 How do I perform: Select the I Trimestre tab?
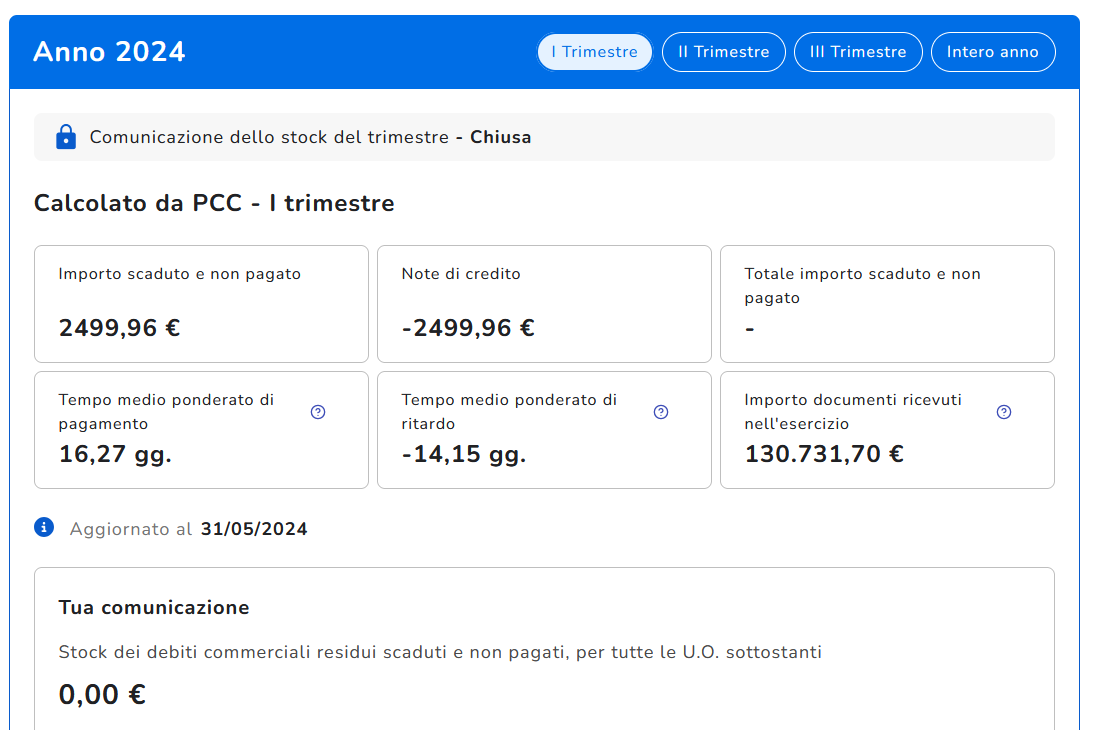tap(595, 52)
